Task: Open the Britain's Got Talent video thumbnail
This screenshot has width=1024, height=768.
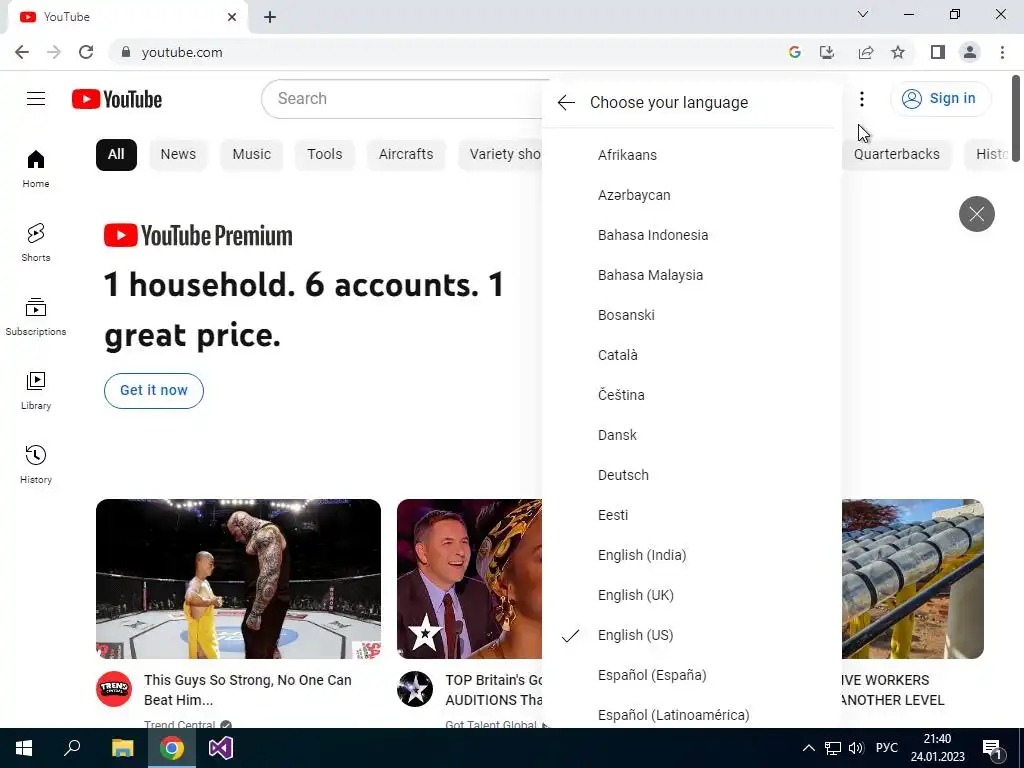Action: 470,579
